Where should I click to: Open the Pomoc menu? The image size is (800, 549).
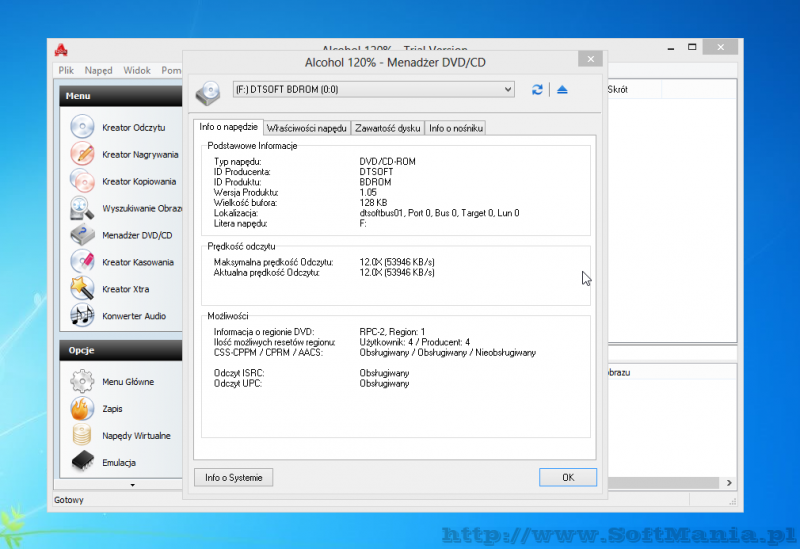[x=171, y=70]
